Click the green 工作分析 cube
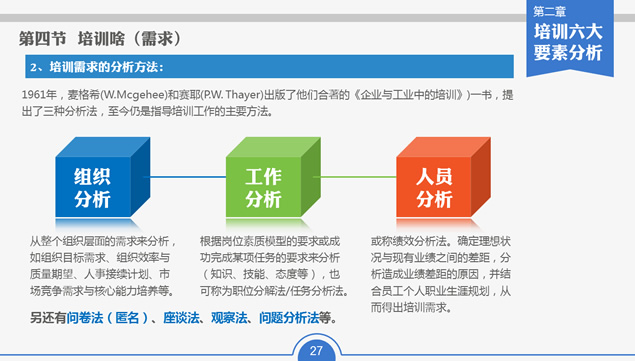This screenshot has width=635, height=361. [273, 177]
